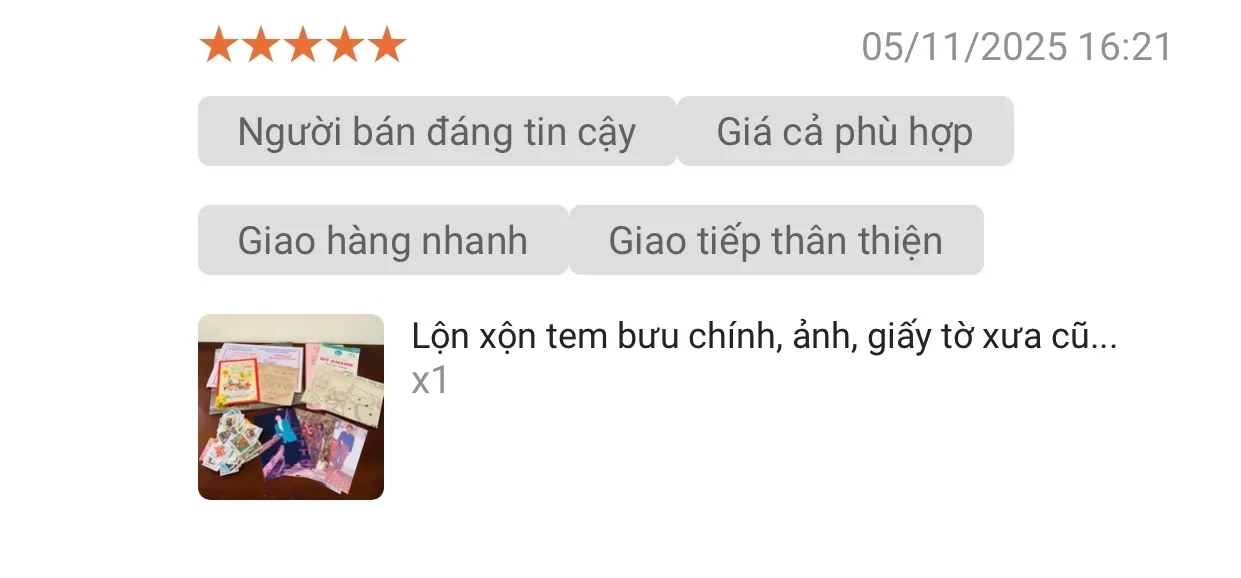Open the stamps and papers product thumbnail
Screen dimensions: 1241x578
(x=291, y=407)
